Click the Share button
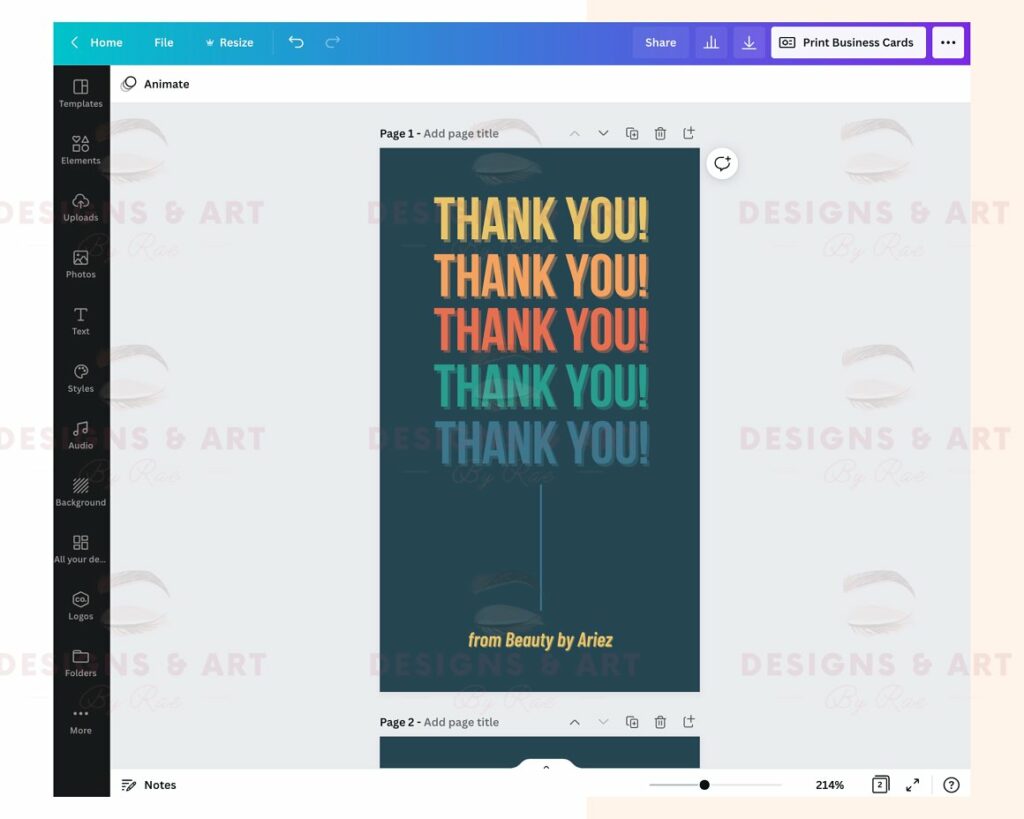 pos(660,42)
